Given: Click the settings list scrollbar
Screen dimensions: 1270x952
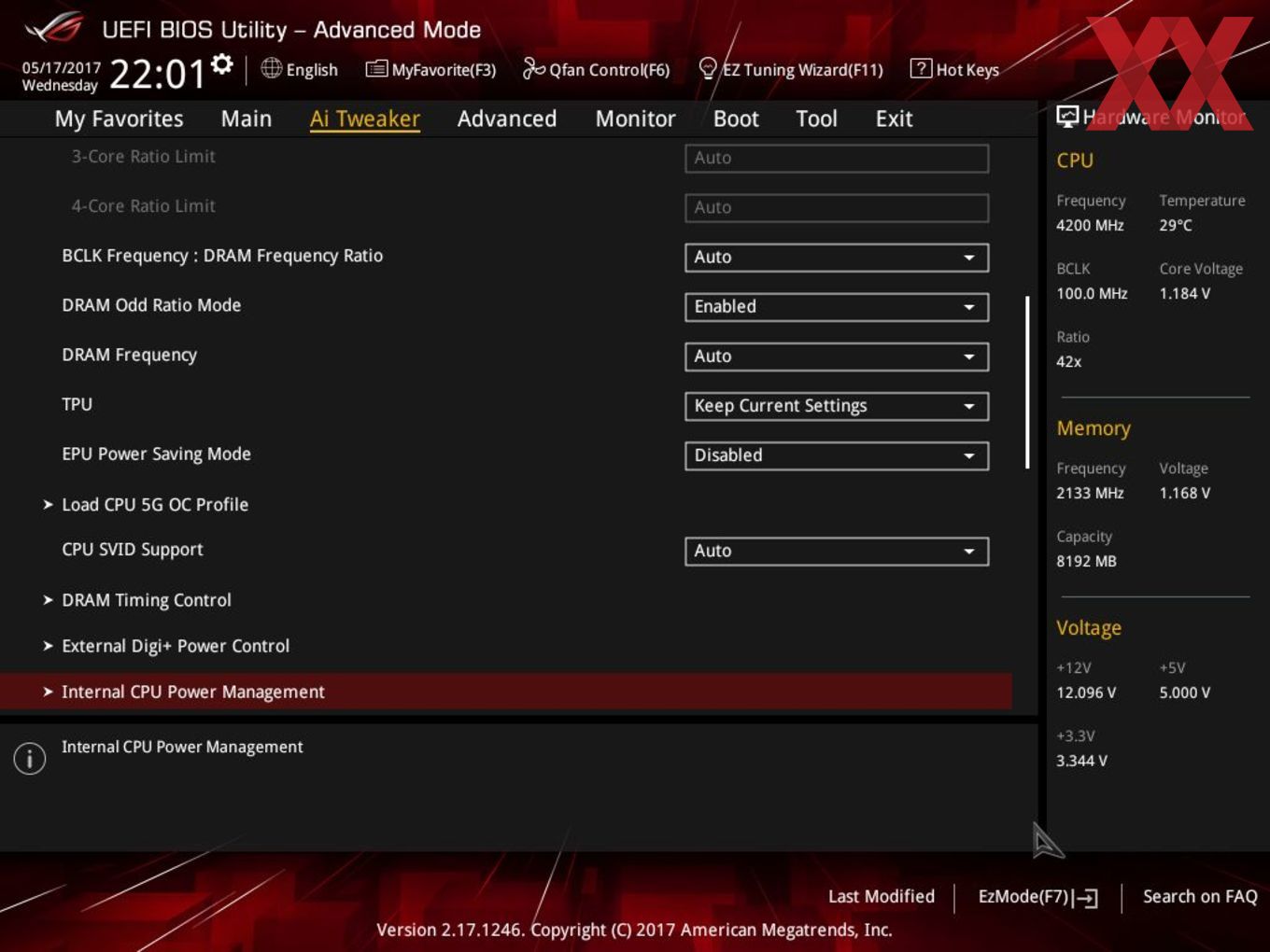Looking at the screenshot, I should click(1027, 383).
